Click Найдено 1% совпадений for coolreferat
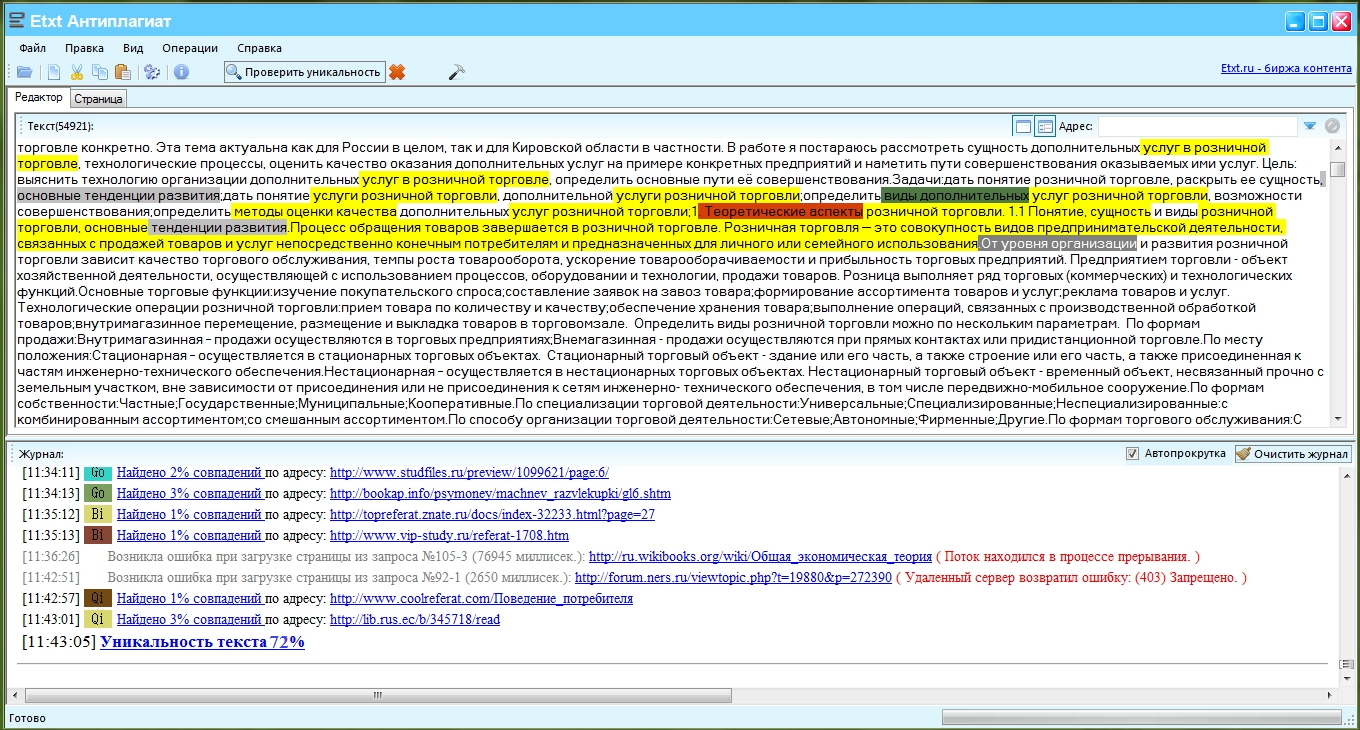This screenshot has width=1360, height=730. click(189, 599)
